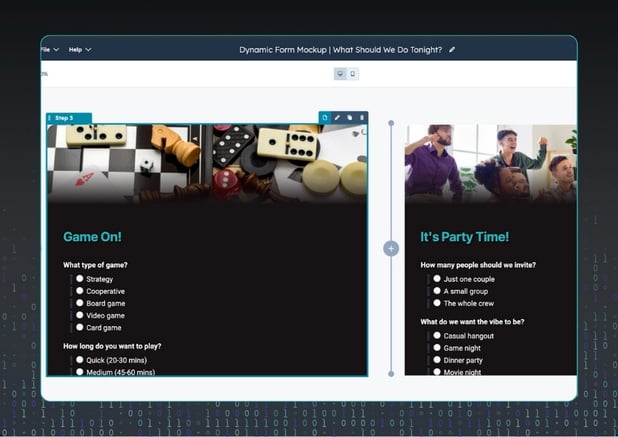Edit the form title with the pencil icon

pyautogui.click(x=452, y=50)
